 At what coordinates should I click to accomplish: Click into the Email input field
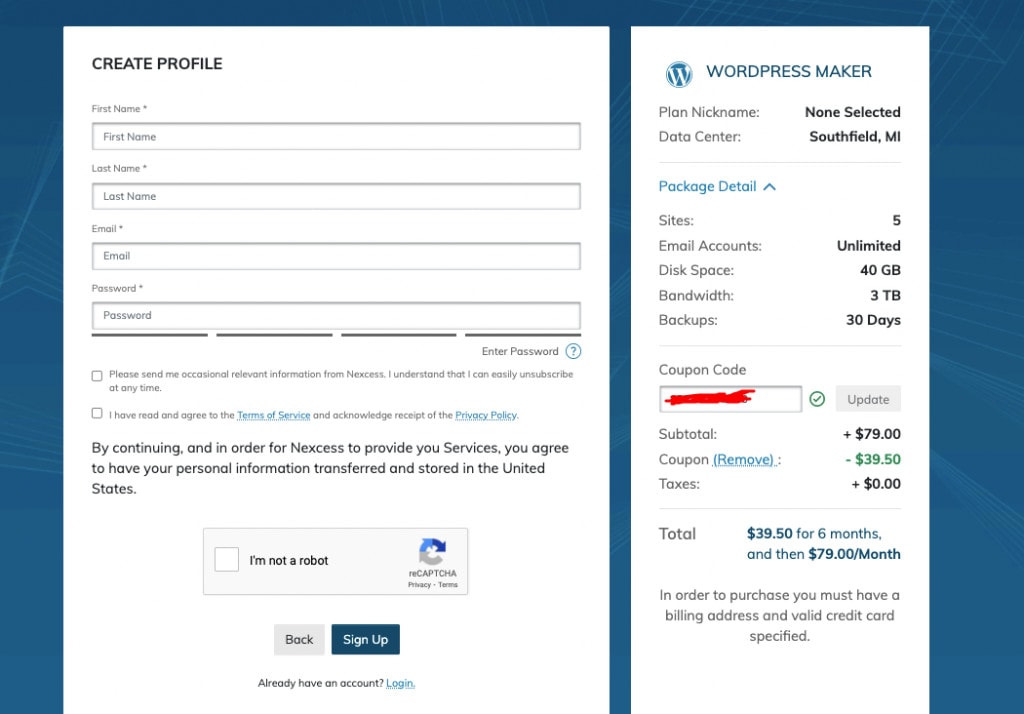click(x=336, y=256)
